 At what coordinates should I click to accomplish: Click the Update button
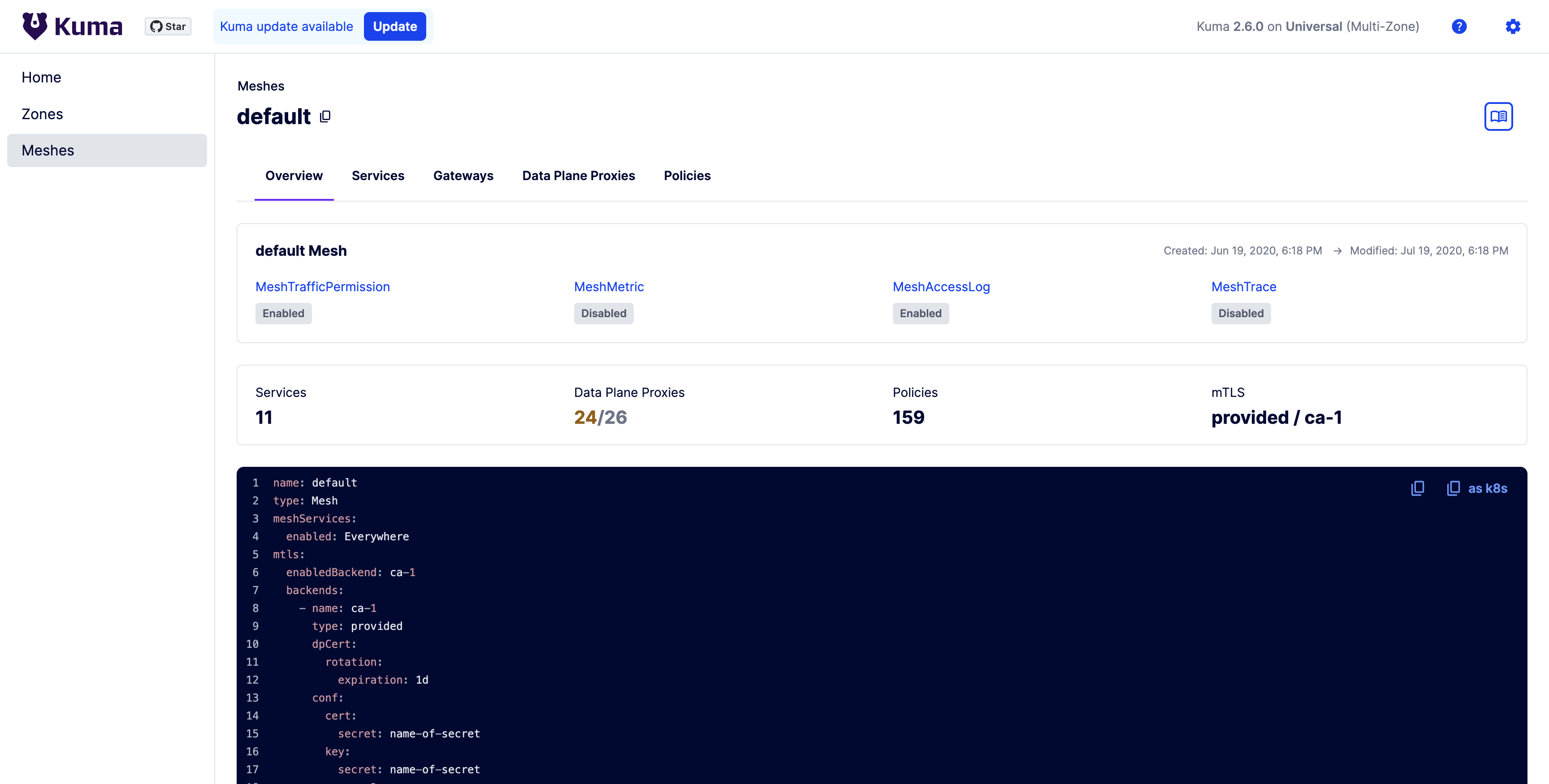pos(395,26)
